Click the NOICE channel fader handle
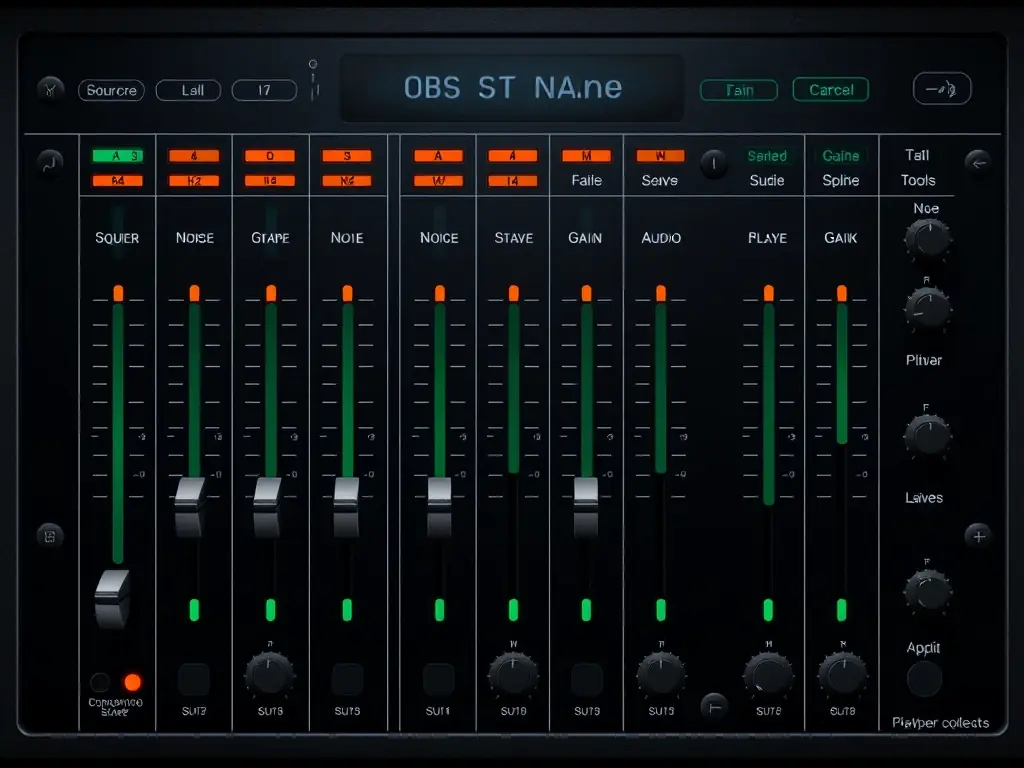Viewport: 1024px width, 768px height. [439, 507]
